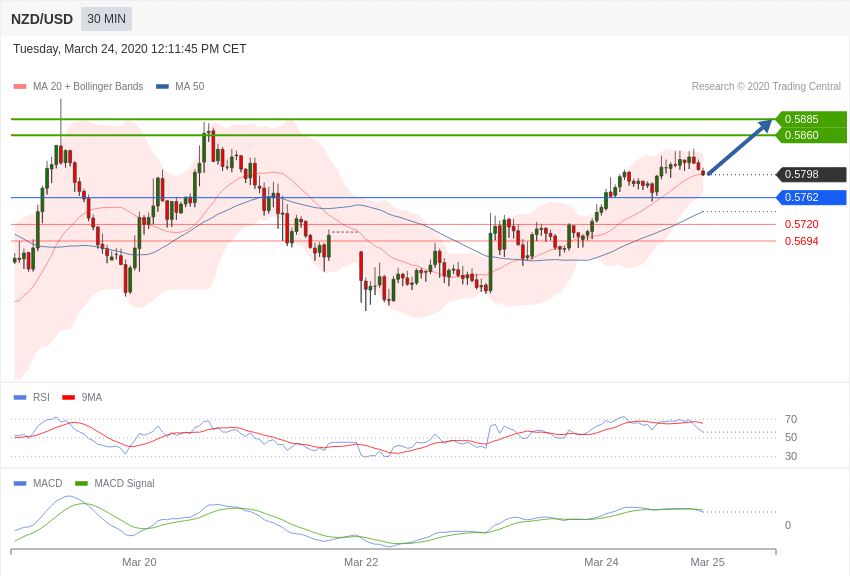Click the 0.5798 current price label
Screen dimensions: 850x576
(811, 174)
